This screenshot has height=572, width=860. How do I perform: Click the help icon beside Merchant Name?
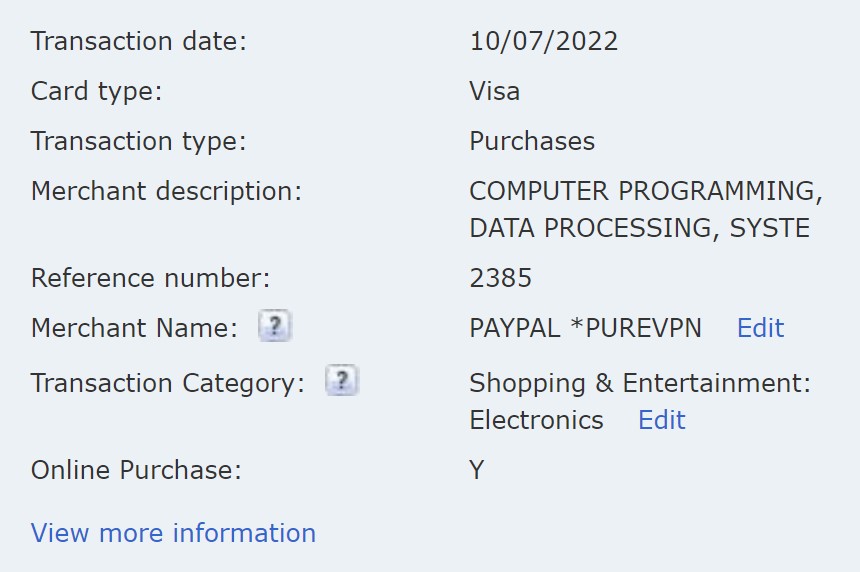(x=274, y=326)
